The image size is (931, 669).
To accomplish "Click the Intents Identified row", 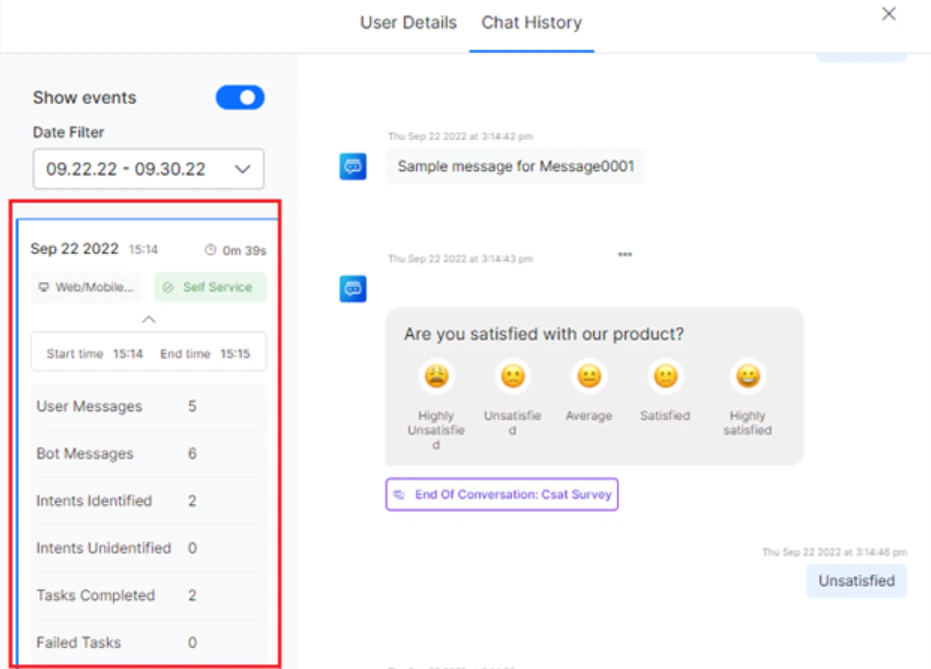I will [x=148, y=501].
